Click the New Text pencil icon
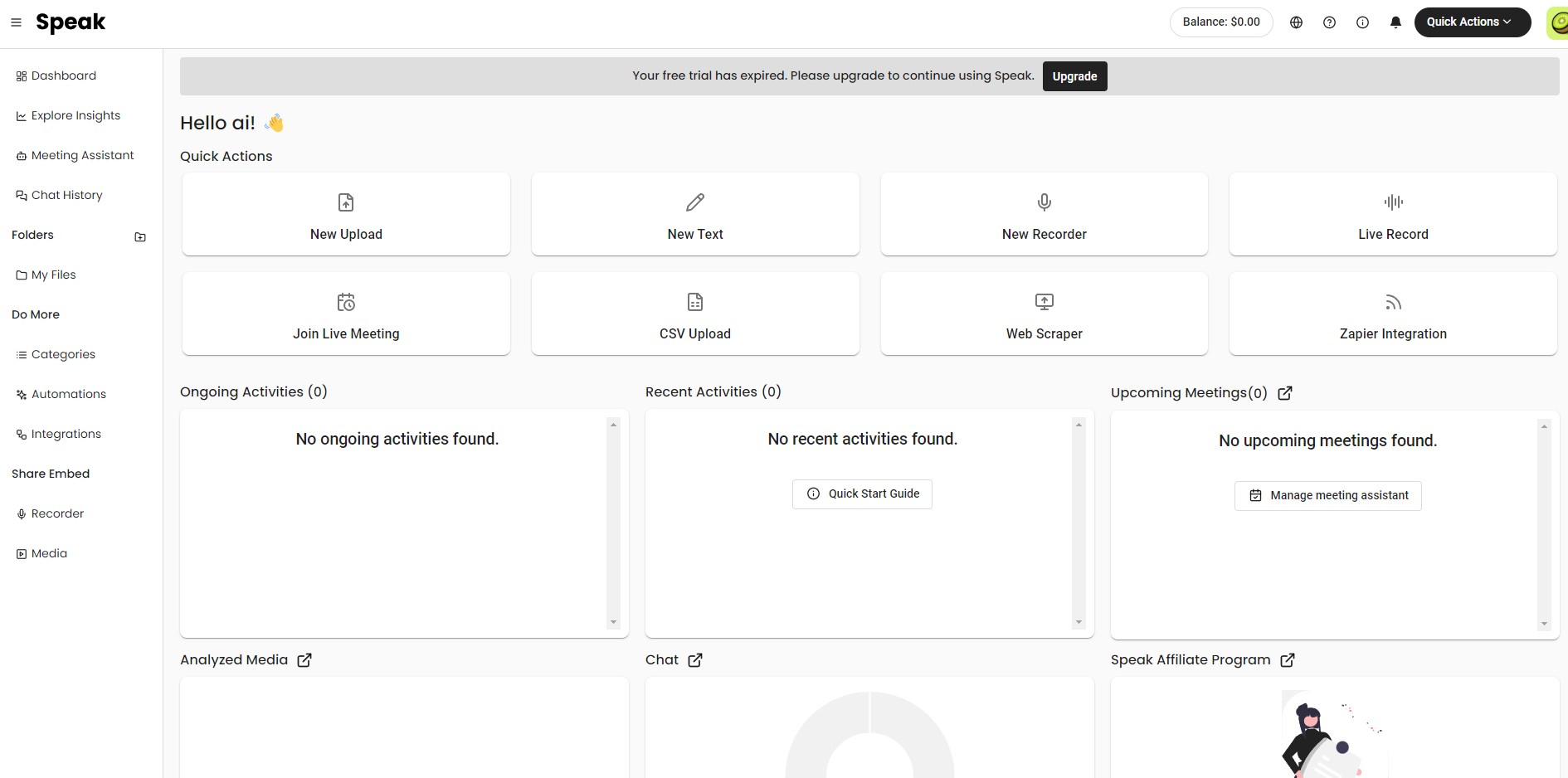The image size is (1568, 778). (695, 202)
